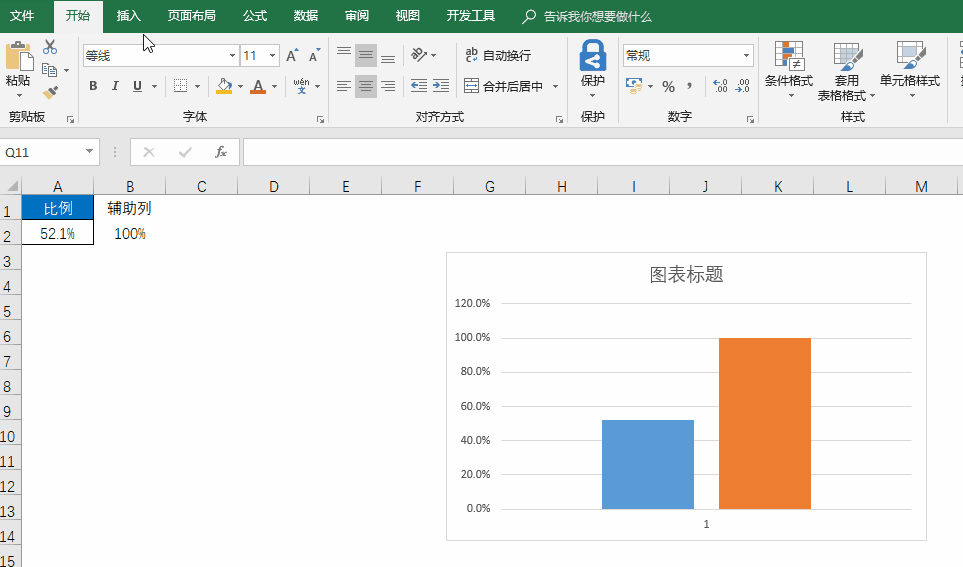Toggle Italic formatting
The width and height of the screenshot is (963, 567).
115,86
